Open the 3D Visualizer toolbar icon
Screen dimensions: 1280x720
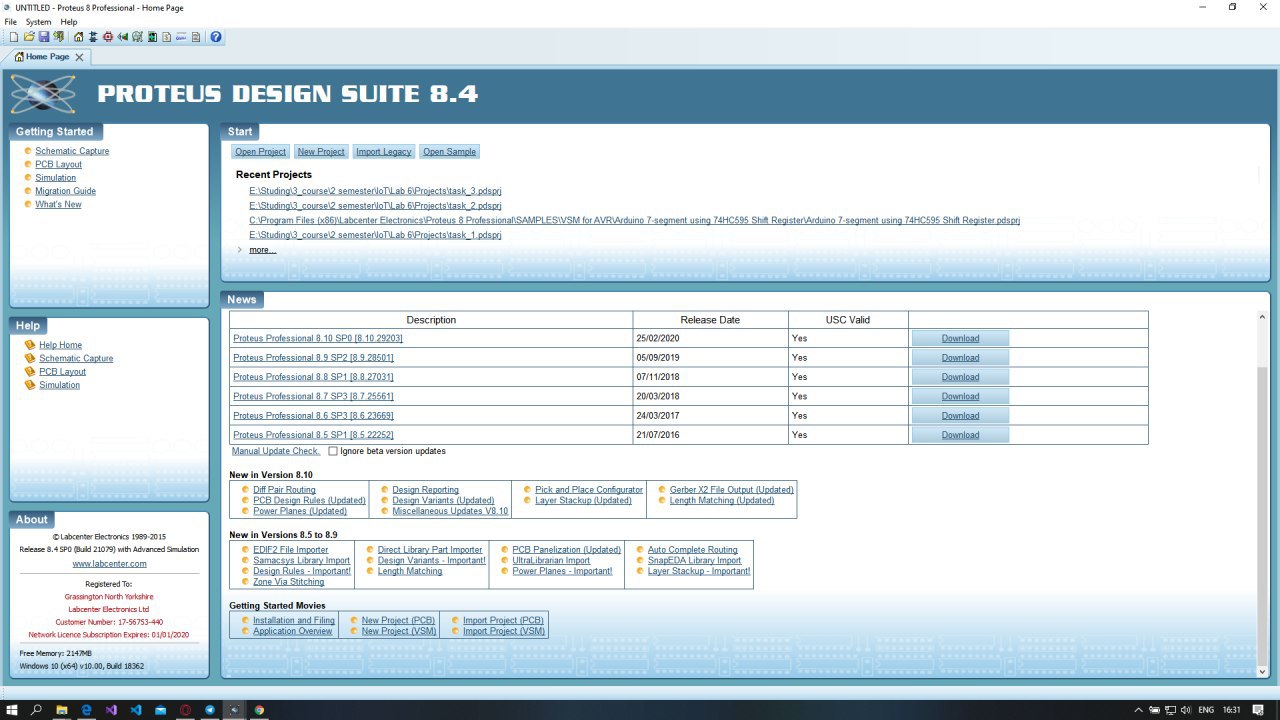click(x=123, y=37)
